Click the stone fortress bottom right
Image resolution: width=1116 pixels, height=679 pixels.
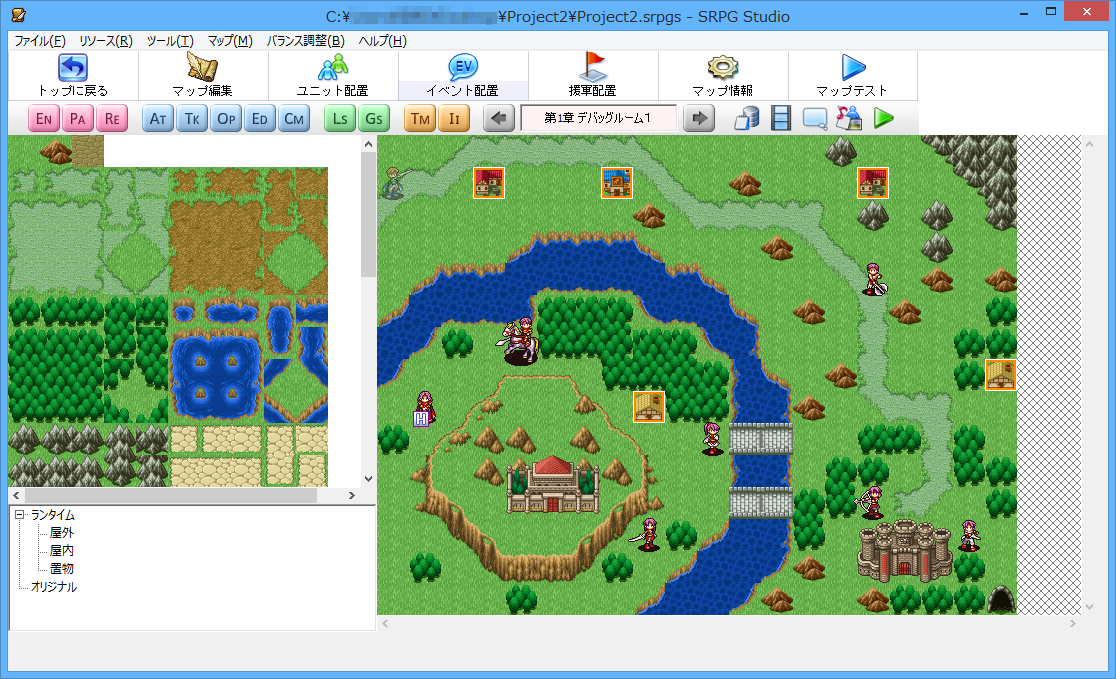pyautogui.click(x=905, y=552)
